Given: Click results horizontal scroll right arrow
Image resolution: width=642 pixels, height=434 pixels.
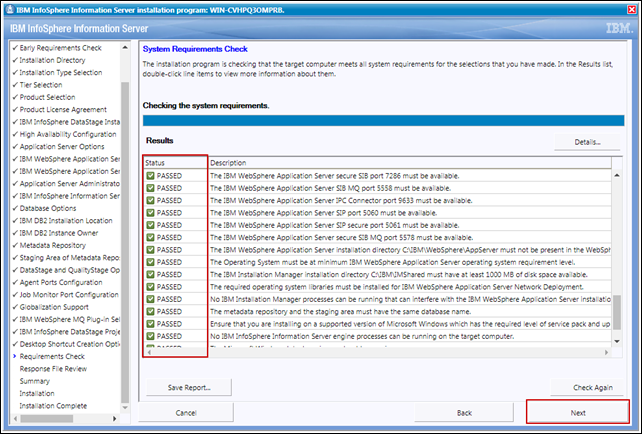Looking at the screenshot, I should pyautogui.click(x=606, y=352).
